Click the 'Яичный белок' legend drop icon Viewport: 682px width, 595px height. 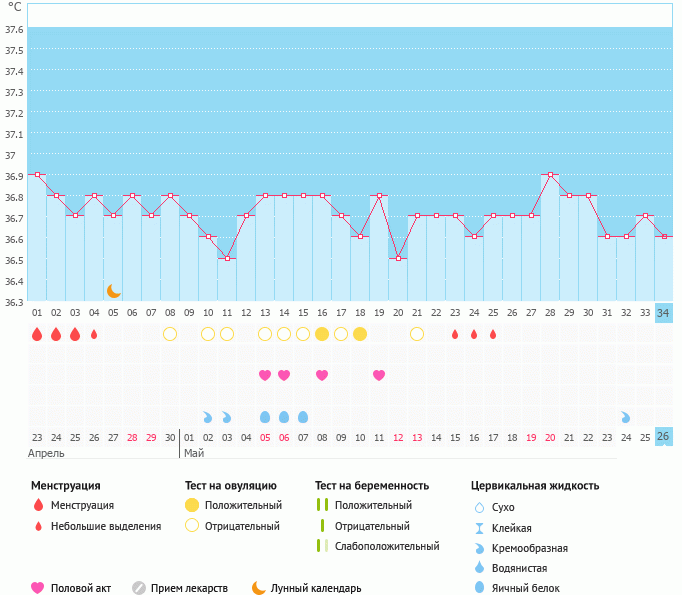pyautogui.click(x=479, y=588)
